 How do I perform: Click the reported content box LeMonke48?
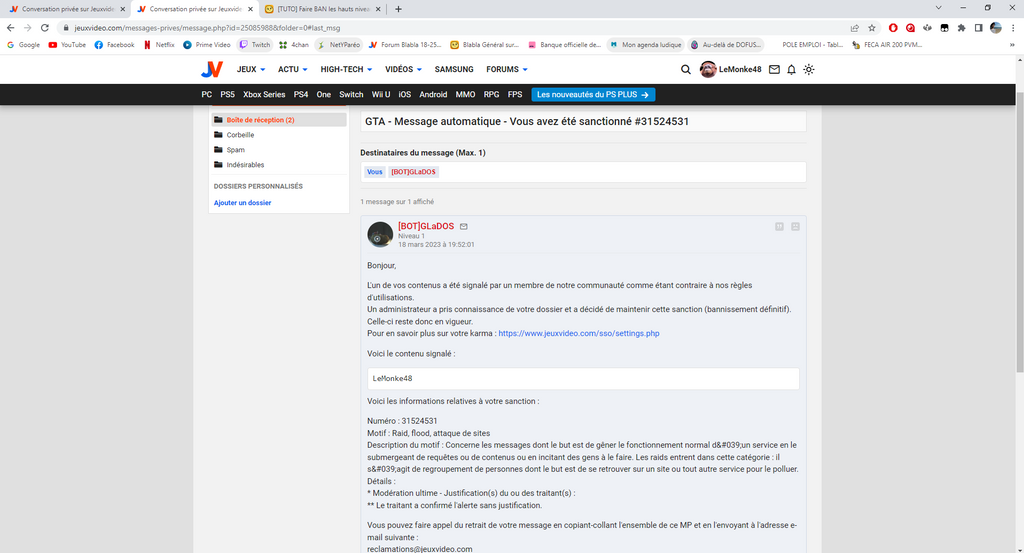[x=583, y=379]
